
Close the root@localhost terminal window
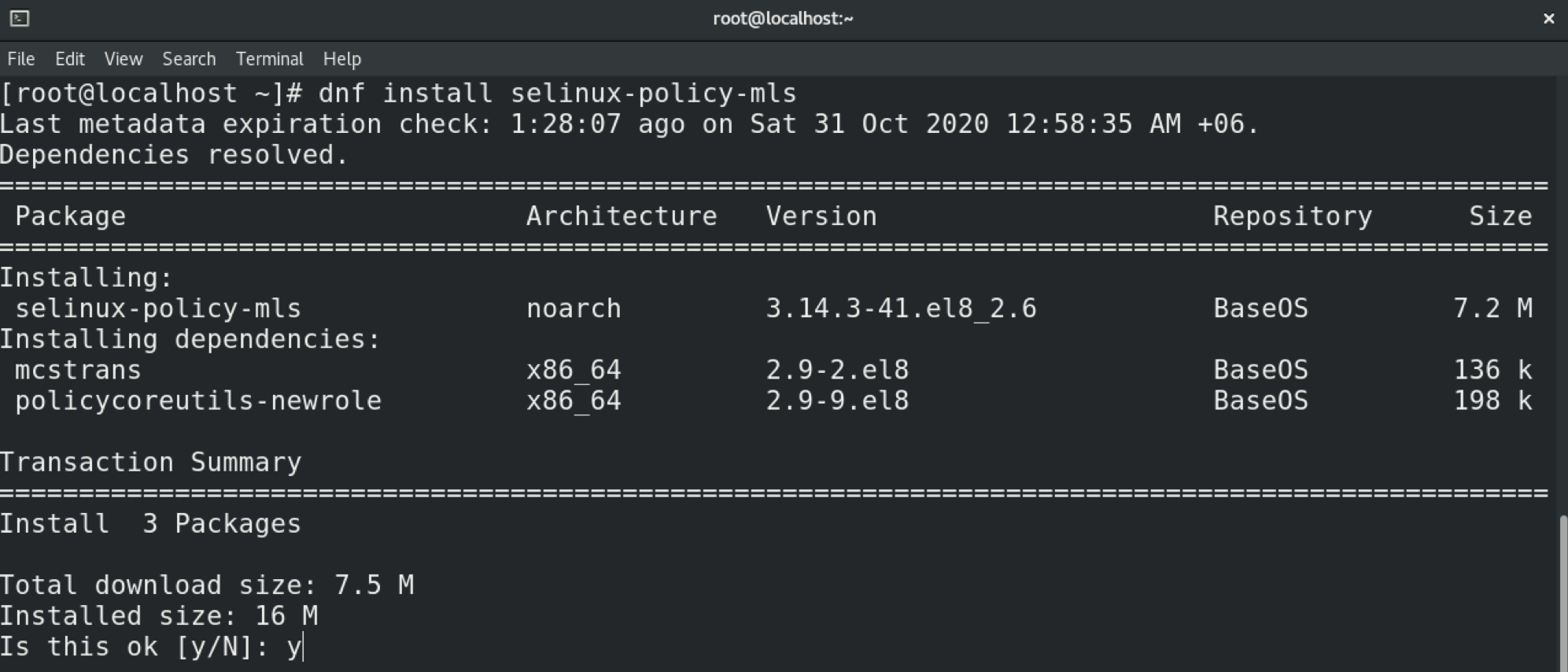tap(1548, 18)
